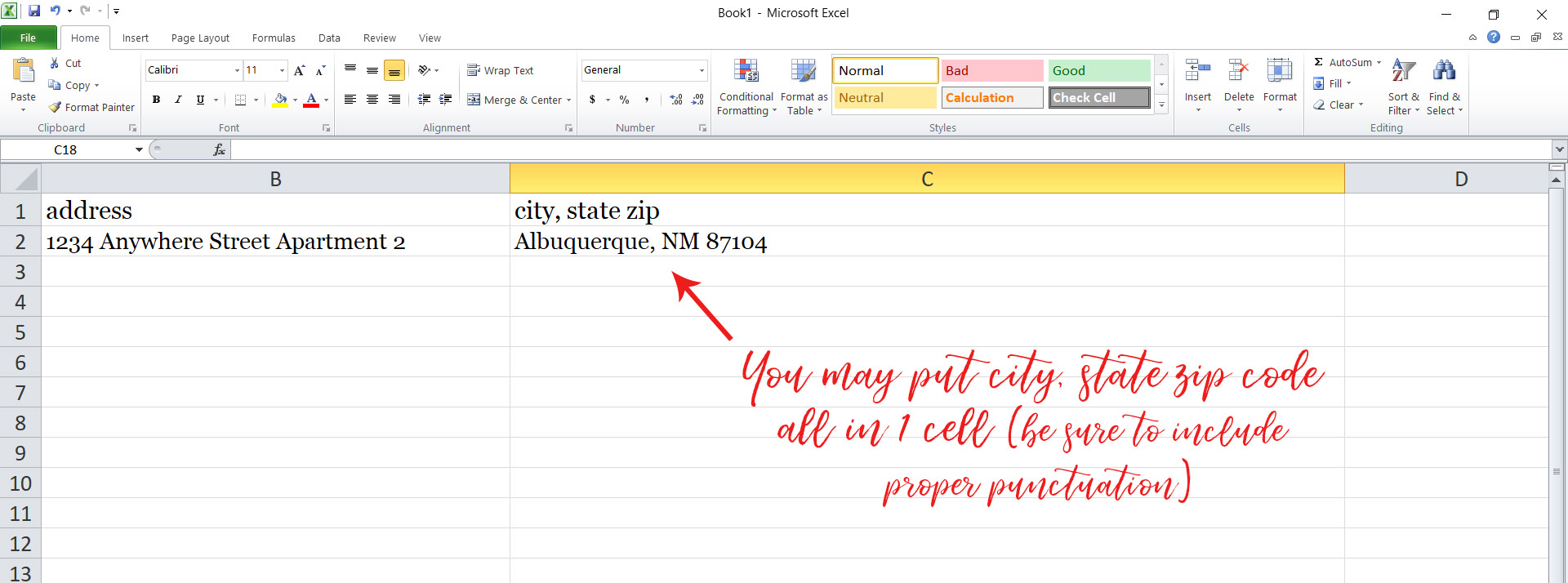Apply the Borders icon

(x=240, y=100)
